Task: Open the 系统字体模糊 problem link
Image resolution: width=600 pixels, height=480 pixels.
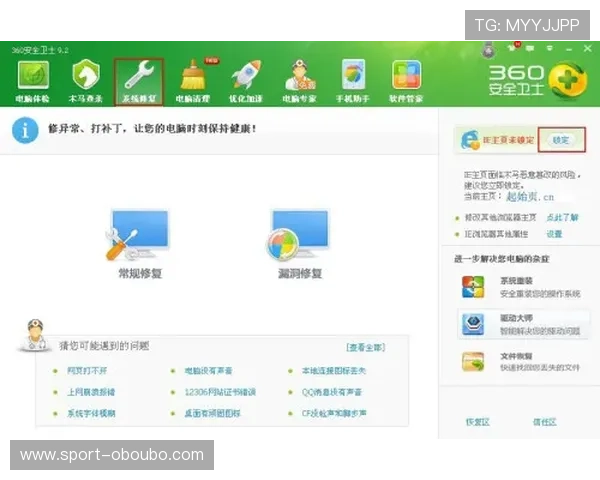Action: point(91,413)
